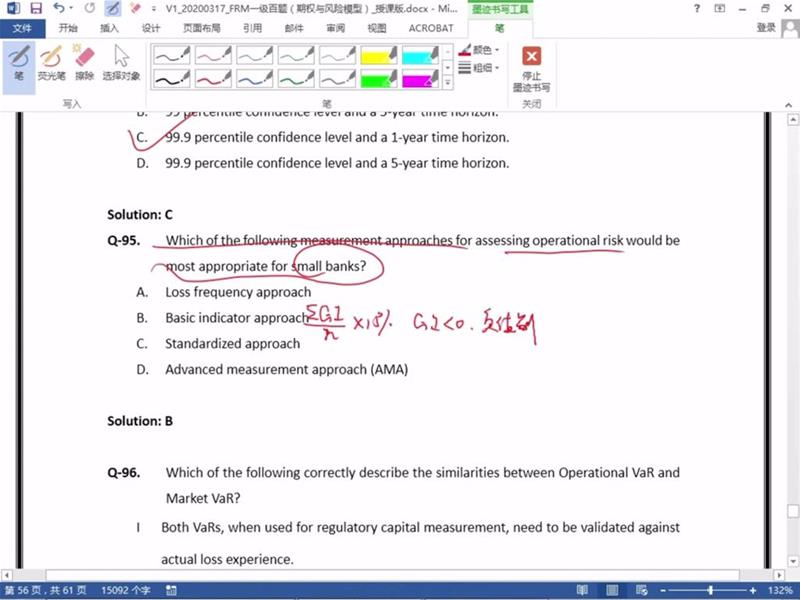Pick the thin green pen in the gallery
The width and height of the screenshot is (800, 600).
tap(296, 55)
